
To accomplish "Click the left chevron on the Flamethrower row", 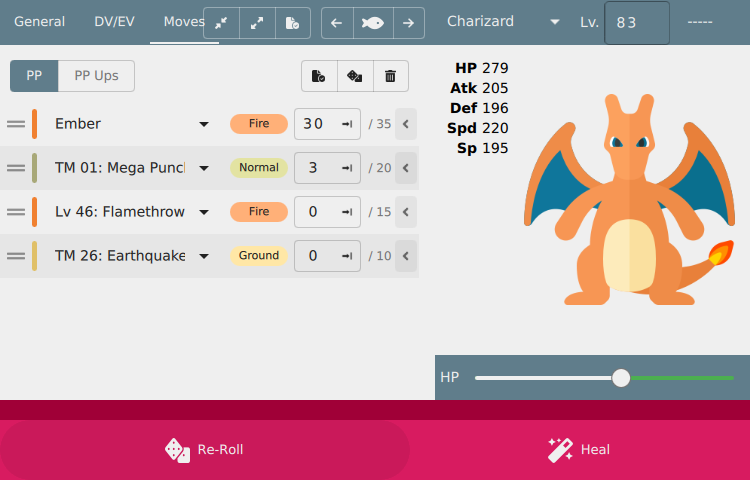I will 406,212.
